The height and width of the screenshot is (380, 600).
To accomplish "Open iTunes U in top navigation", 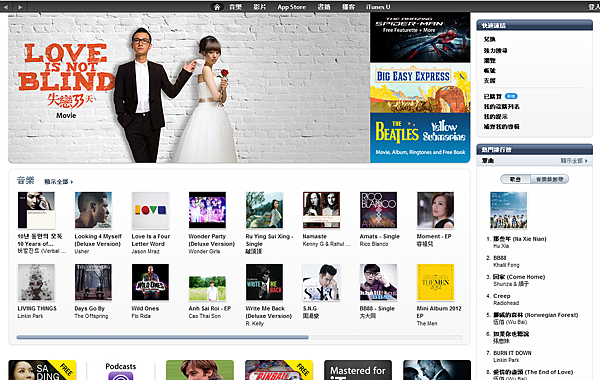I will coord(378,7).
